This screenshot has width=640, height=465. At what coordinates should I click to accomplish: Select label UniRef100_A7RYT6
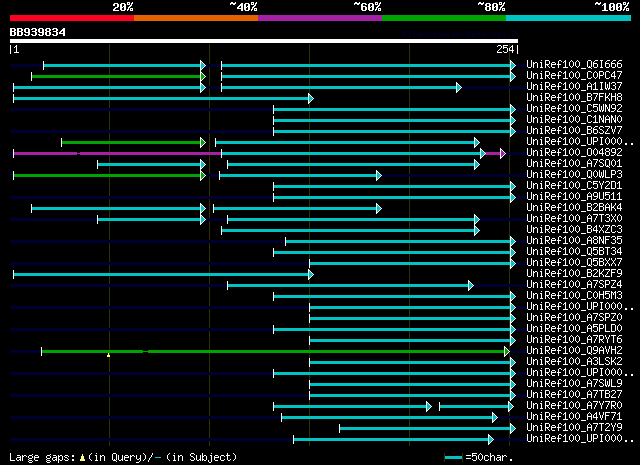(x=574, y=340)
